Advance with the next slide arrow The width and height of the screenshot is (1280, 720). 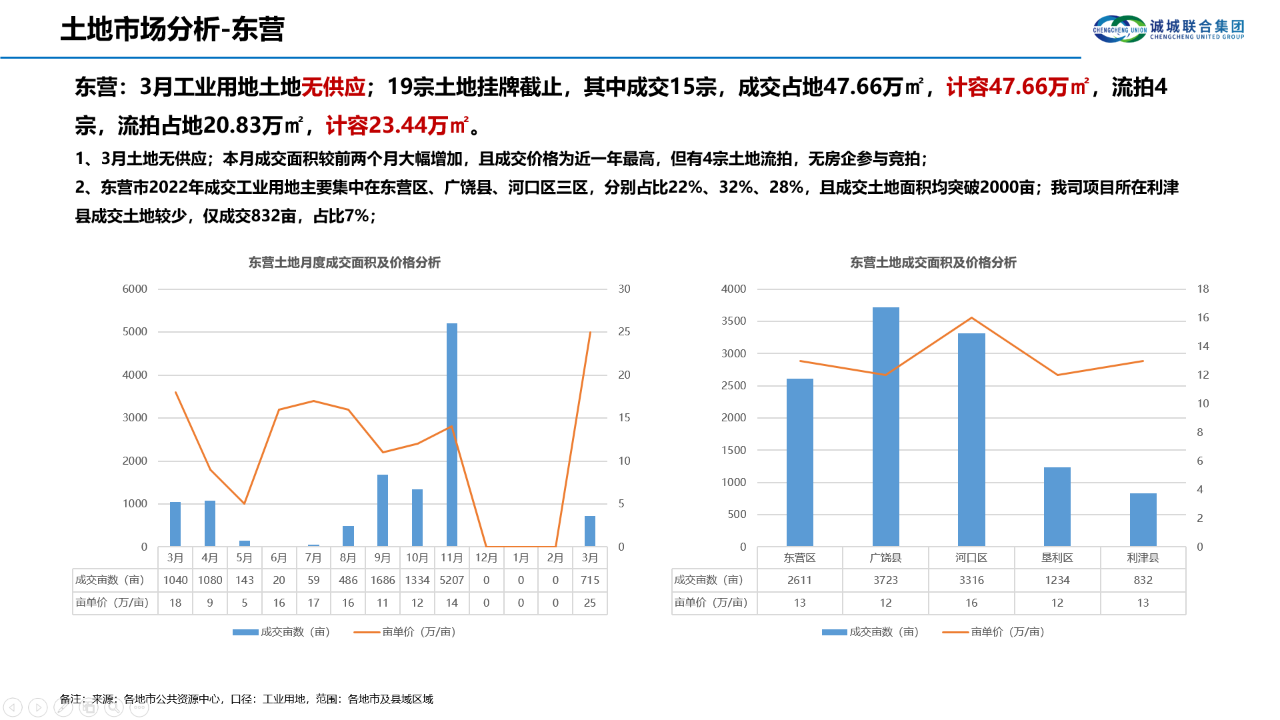[38, 709]
